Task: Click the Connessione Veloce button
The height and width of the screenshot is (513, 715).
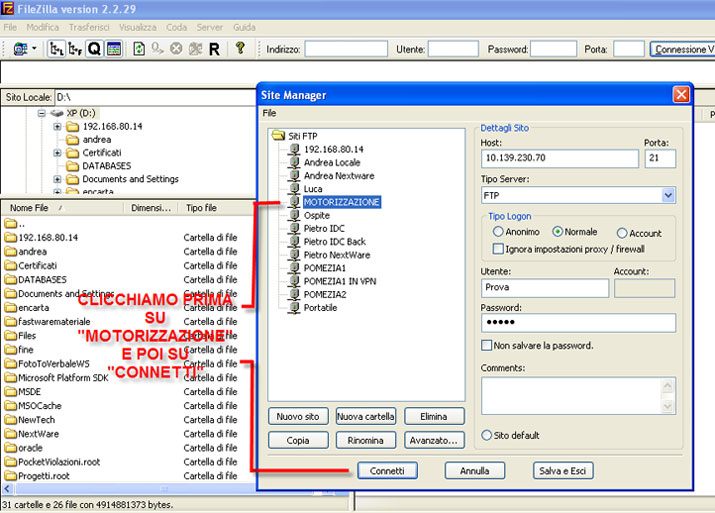Action: pyautogui.click(x=683, y=49)
